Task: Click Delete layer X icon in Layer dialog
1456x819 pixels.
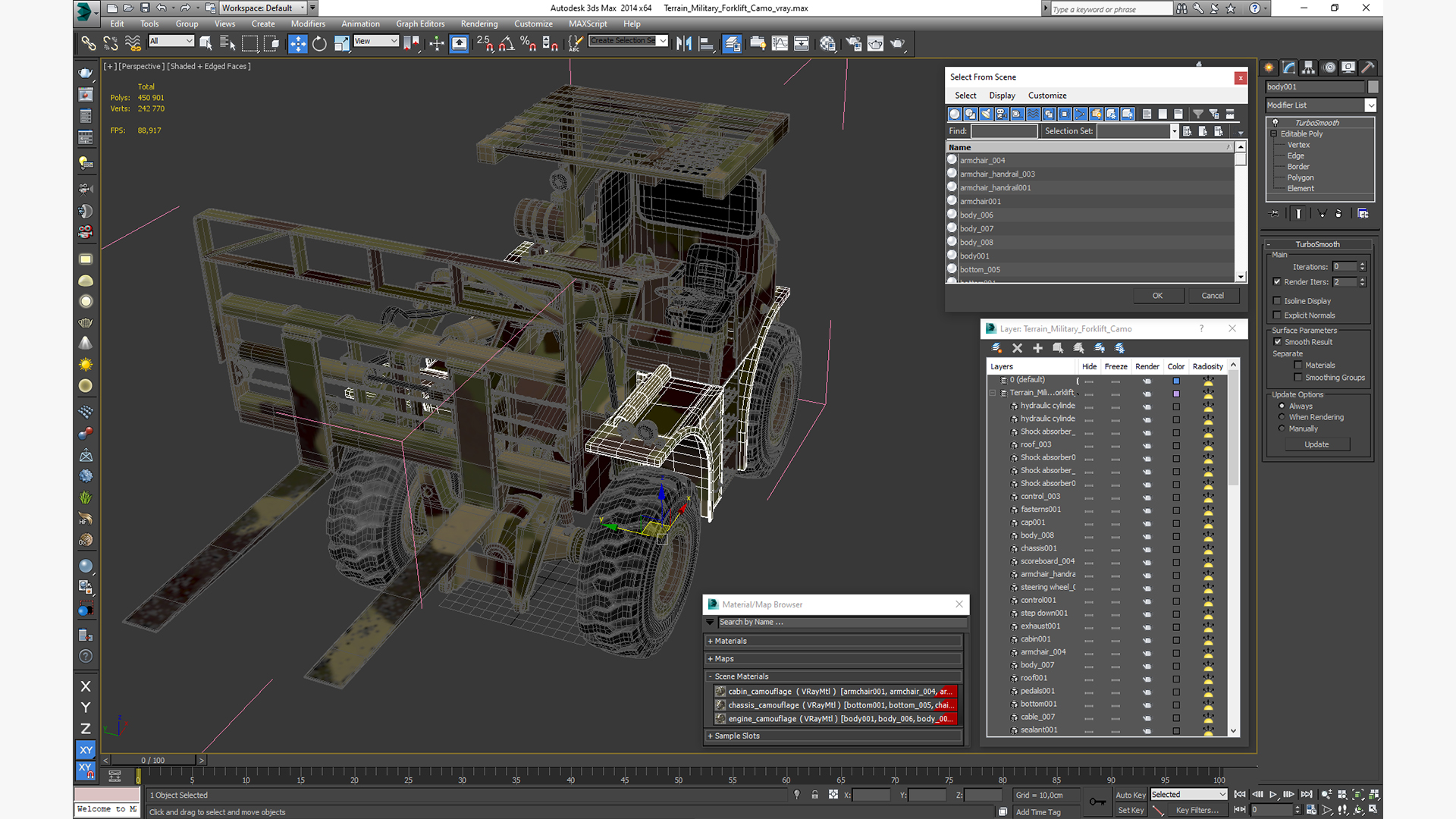Action: (1017, 348)
